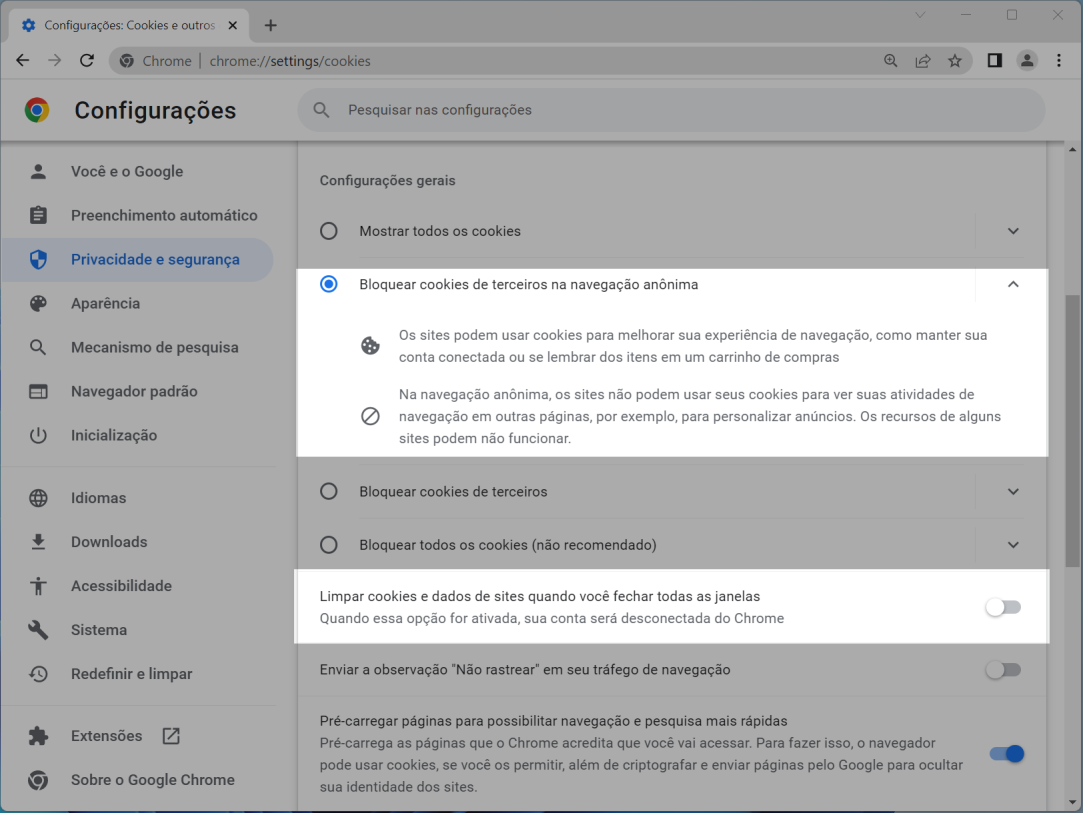This screenshot has height=813, width=1083.
Task: Click the forward navigation arrow
Action: tap(55, 61)
